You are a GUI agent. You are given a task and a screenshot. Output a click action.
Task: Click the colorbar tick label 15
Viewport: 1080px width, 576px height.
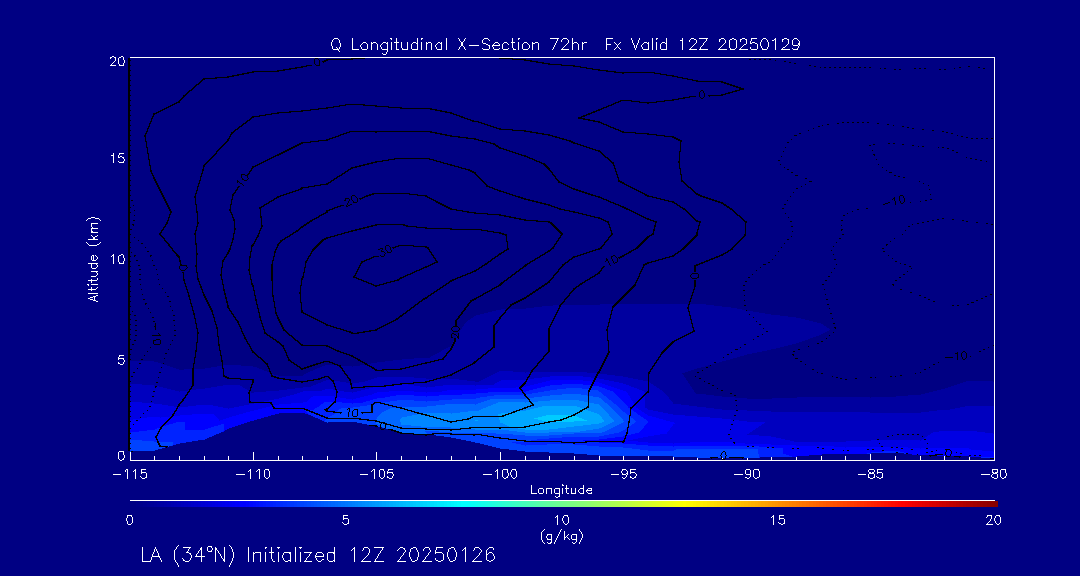[778, 522]
